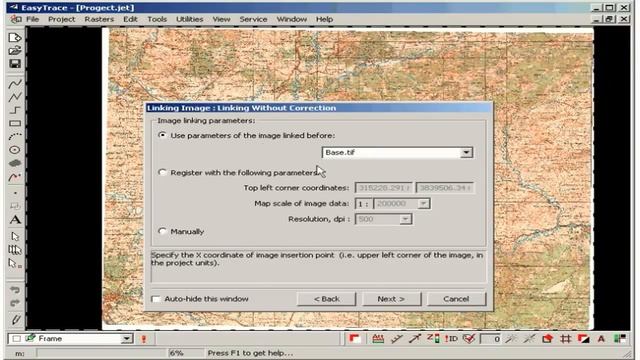Click the top-left Y coordinate field
The height and width of the screenshot is (360, 640).
pyautogui.click(x=444, y=188)
